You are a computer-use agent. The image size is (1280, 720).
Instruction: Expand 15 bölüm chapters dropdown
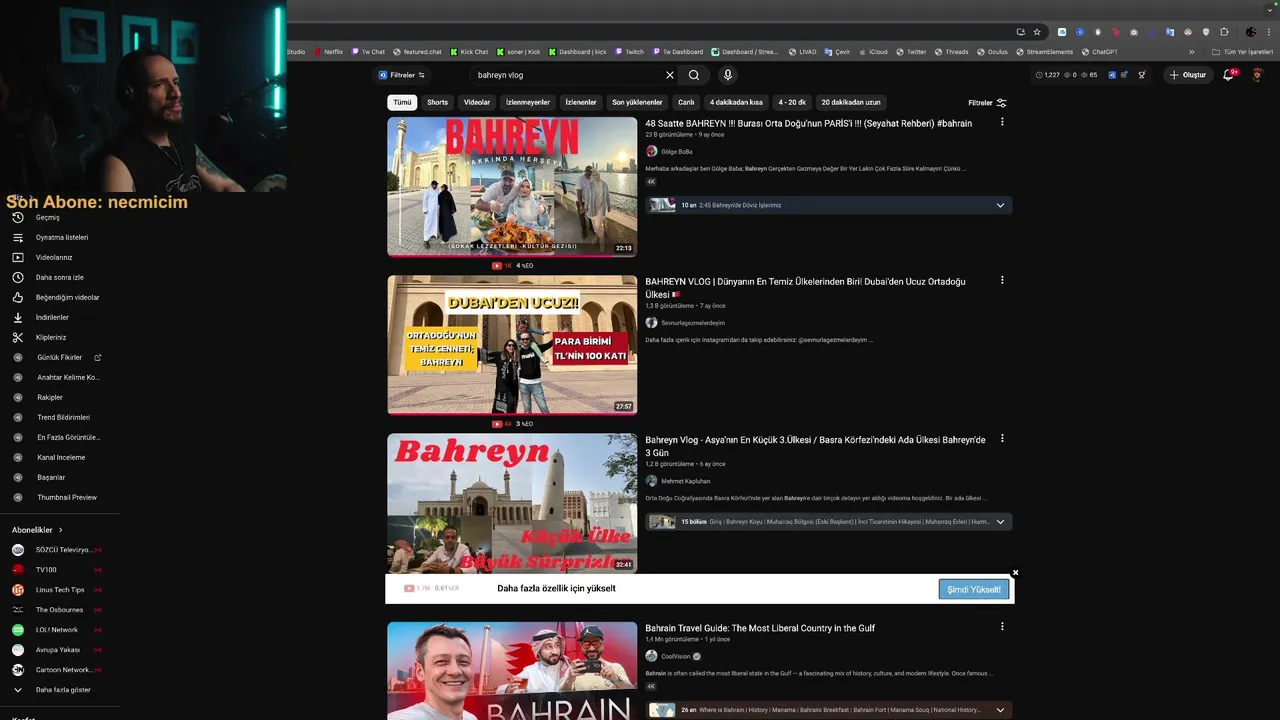[1000, 522]
